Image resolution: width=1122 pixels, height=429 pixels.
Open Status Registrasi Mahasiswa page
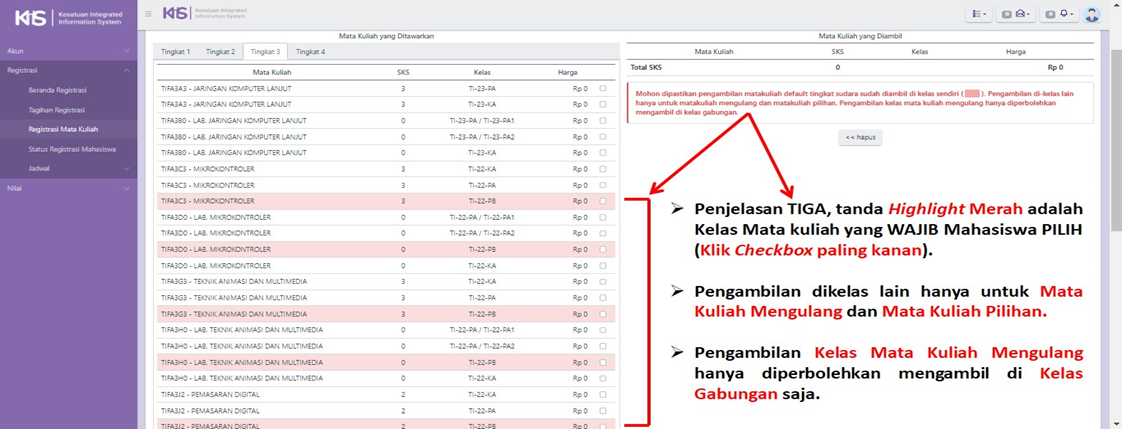tap(72, 149)
